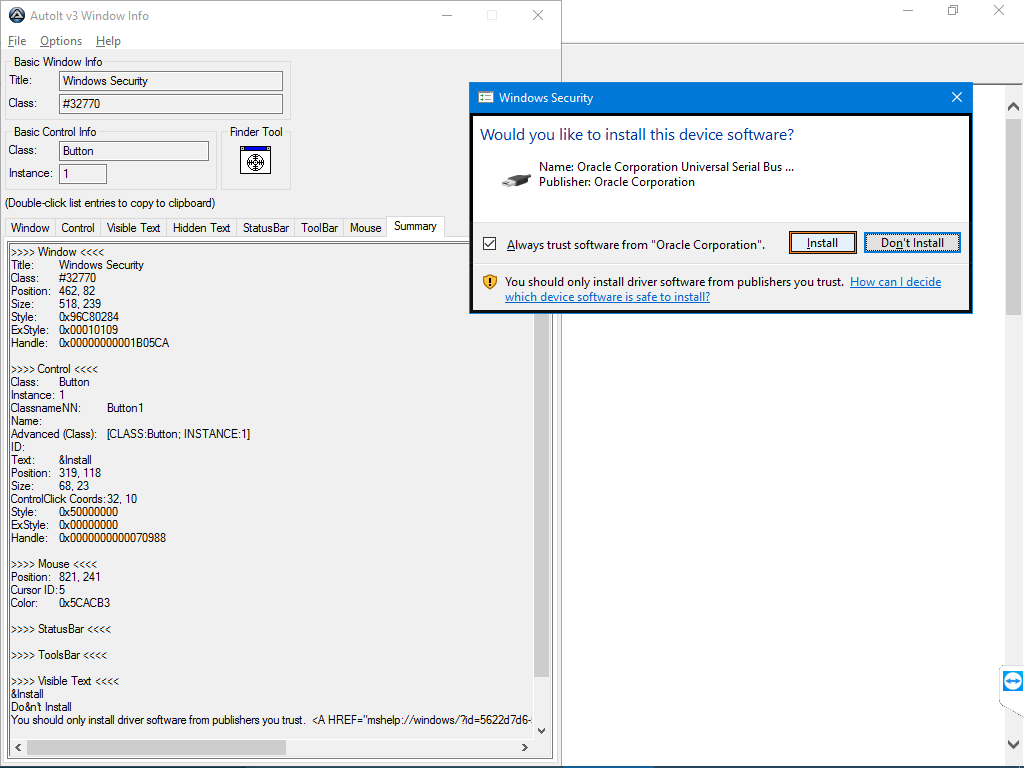Restore the background window using its restore button
The width and height of the screenshot is (1024, 768).
click(953, 10)
